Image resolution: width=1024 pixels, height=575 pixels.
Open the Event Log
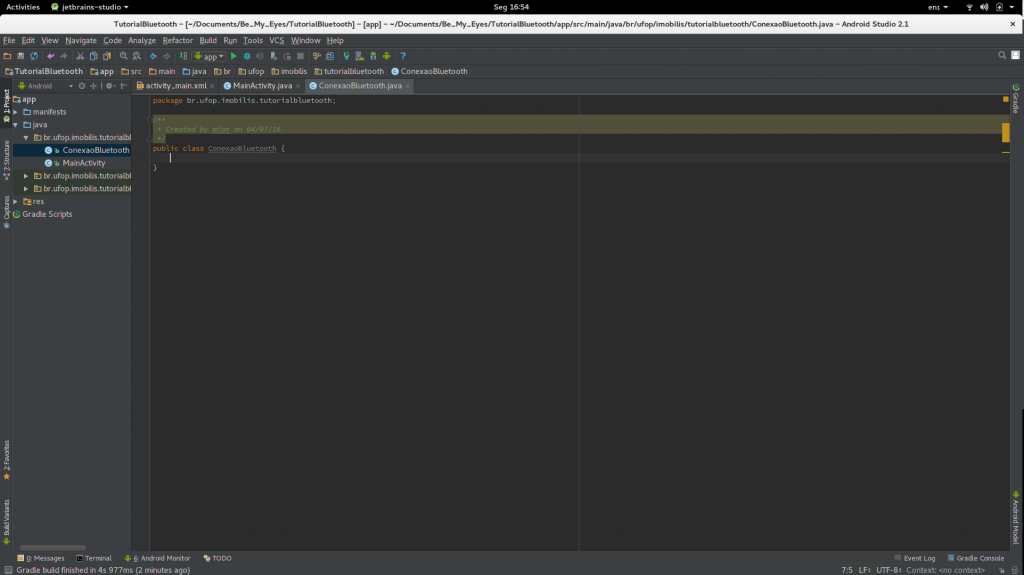tap(915, 558)
